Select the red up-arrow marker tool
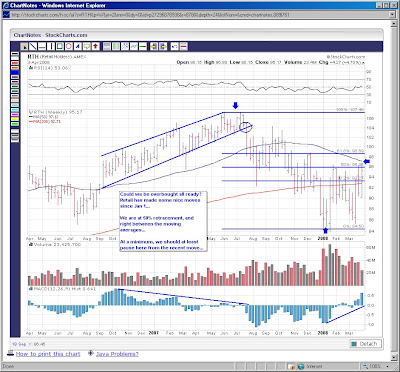Viewport: 400px width, 372px height. click(x=95, y=47)
